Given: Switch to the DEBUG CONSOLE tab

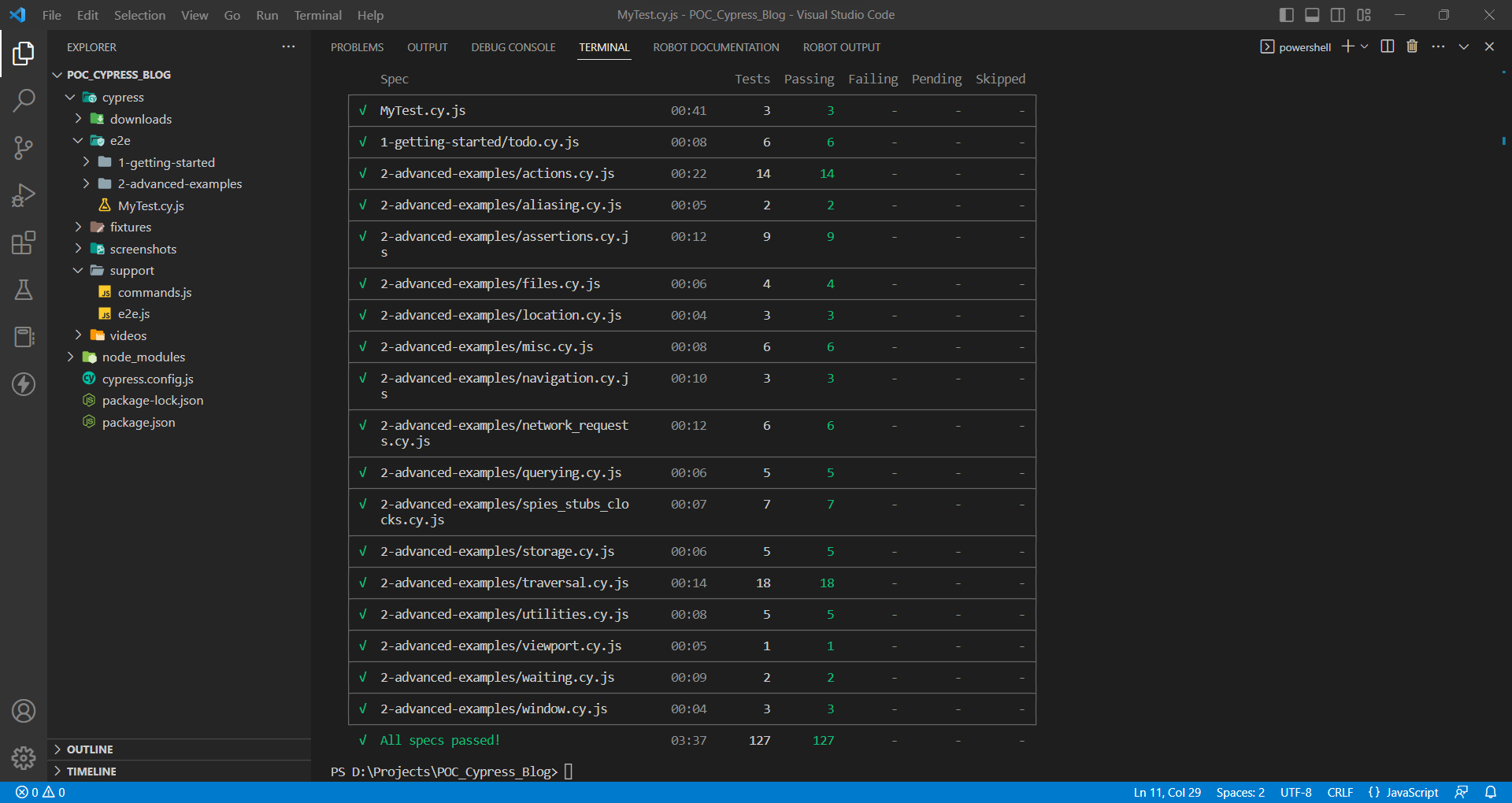Looking at the screenshot, I should 513,47.
